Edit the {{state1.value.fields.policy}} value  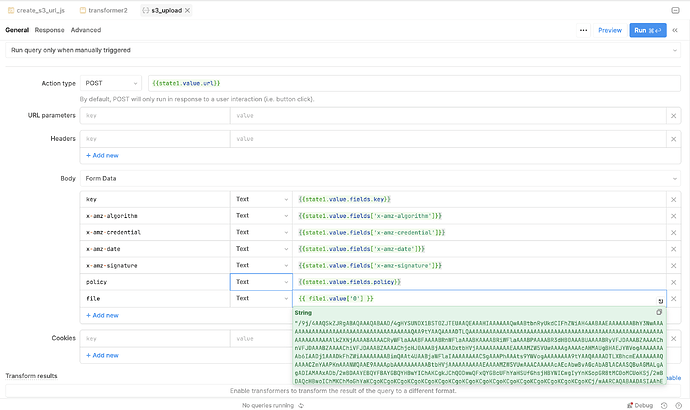pyautogui.click(x=479, y=282)
